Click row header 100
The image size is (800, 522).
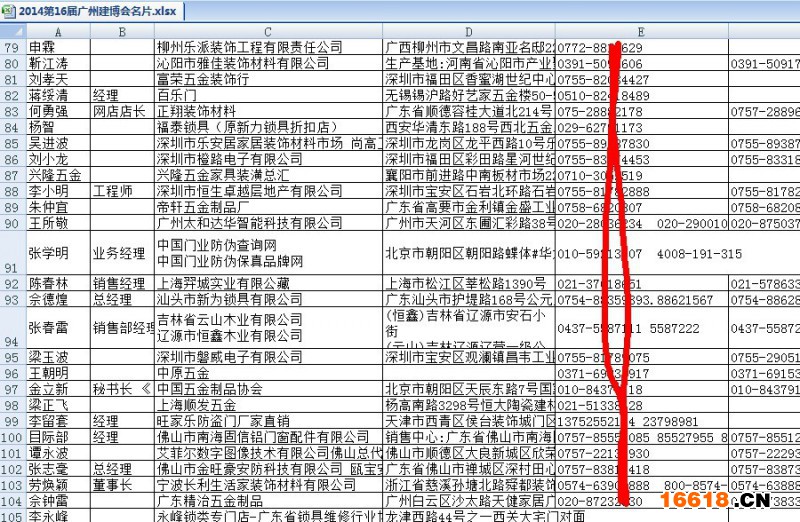click(12, 437)
